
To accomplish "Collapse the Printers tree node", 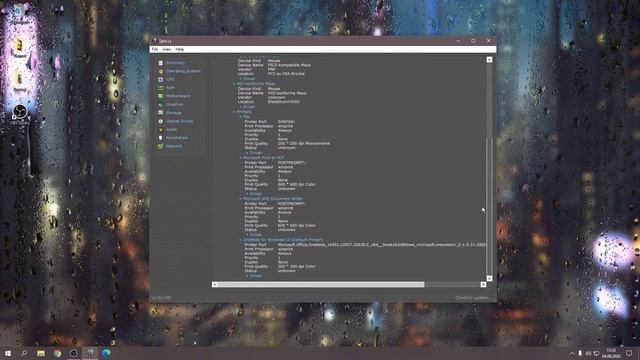I will (x=234, y=112).
